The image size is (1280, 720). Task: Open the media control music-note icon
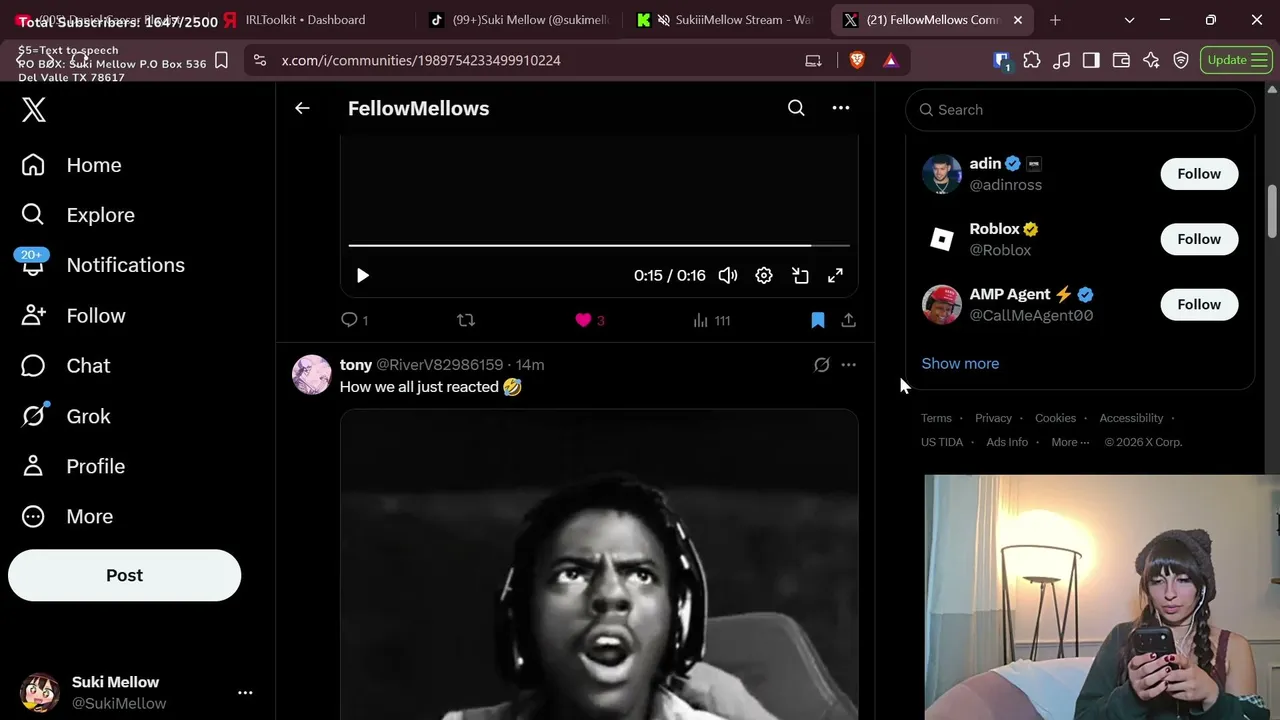(x=1062, y=60)
